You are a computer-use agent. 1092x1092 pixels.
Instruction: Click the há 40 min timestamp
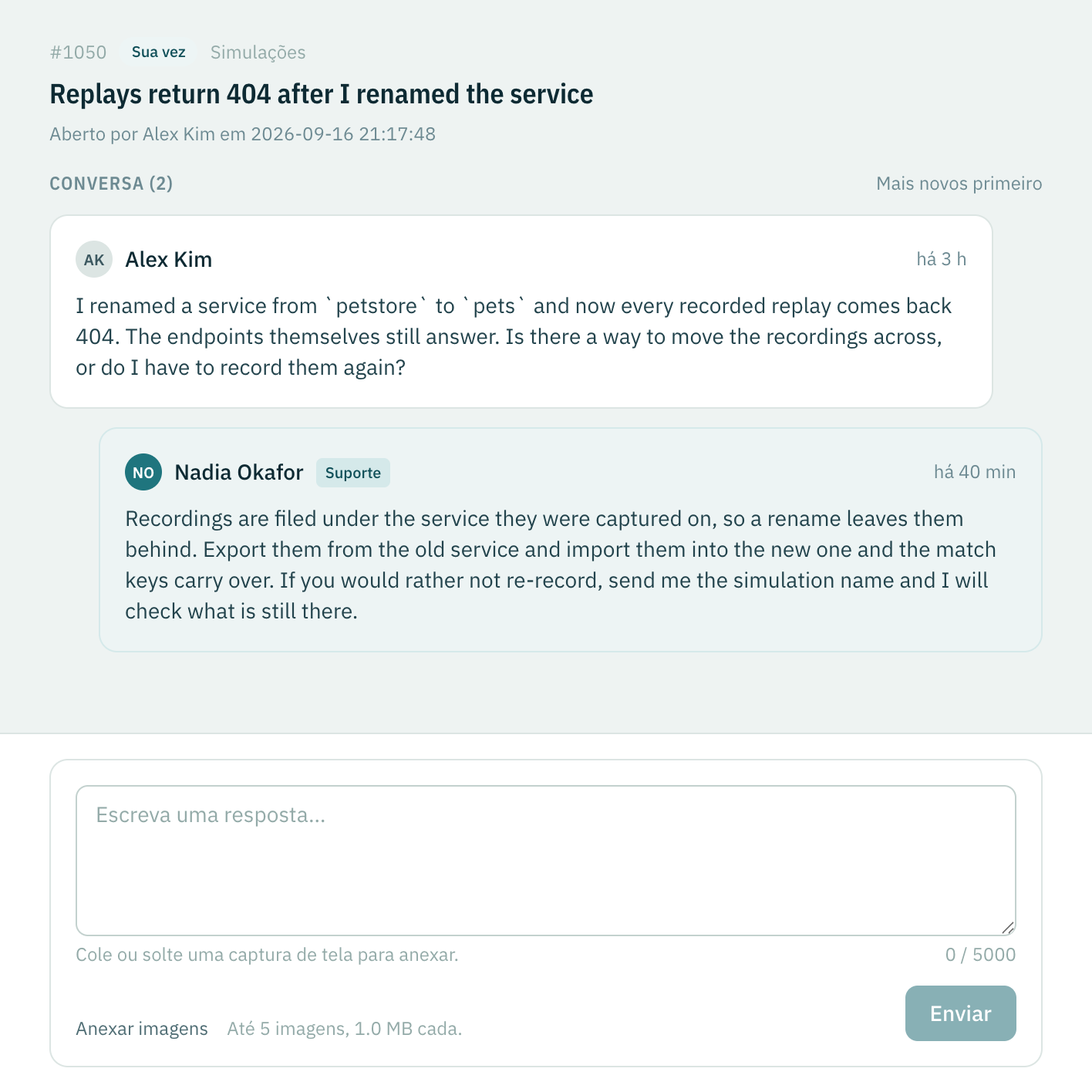(975, 472)
